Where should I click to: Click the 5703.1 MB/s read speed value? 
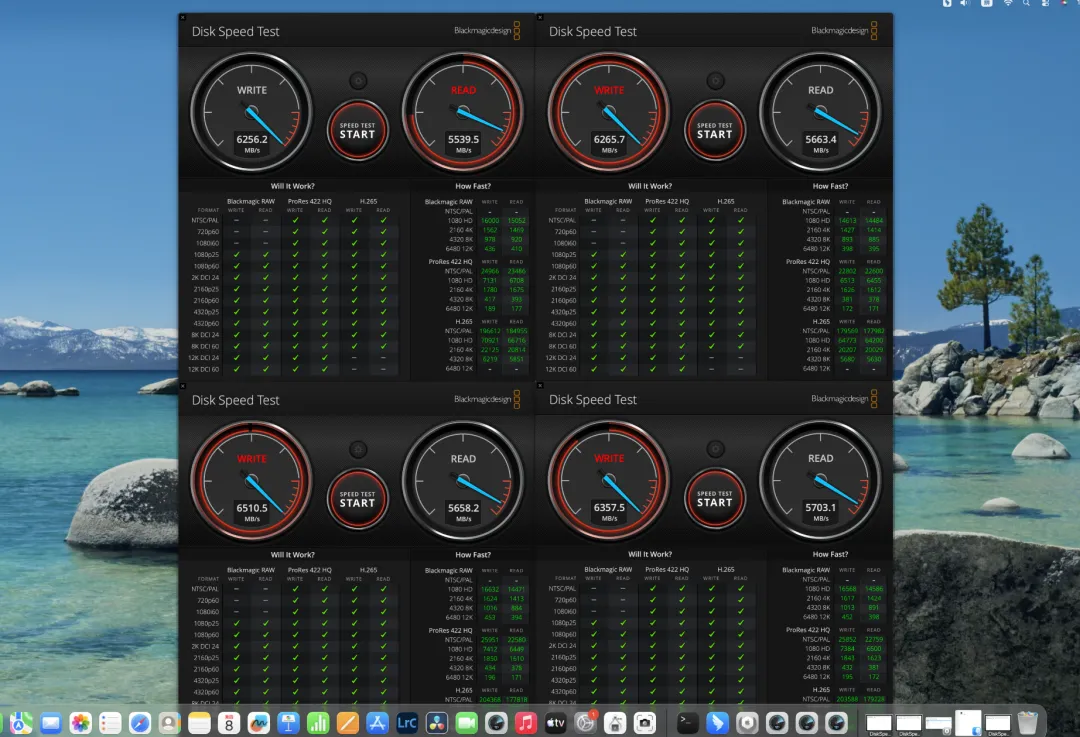pyautogui.click(x=821, y=508)
